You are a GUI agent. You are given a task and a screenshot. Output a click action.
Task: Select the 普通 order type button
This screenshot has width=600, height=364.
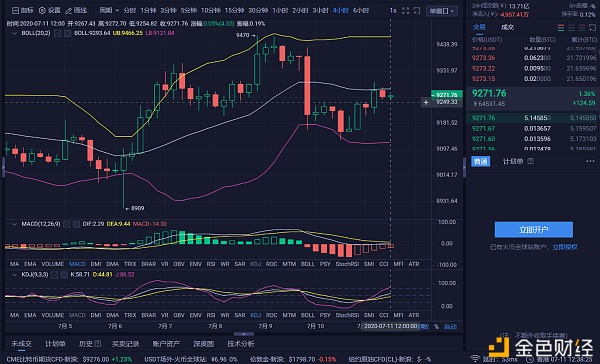(x=480, y=161)
